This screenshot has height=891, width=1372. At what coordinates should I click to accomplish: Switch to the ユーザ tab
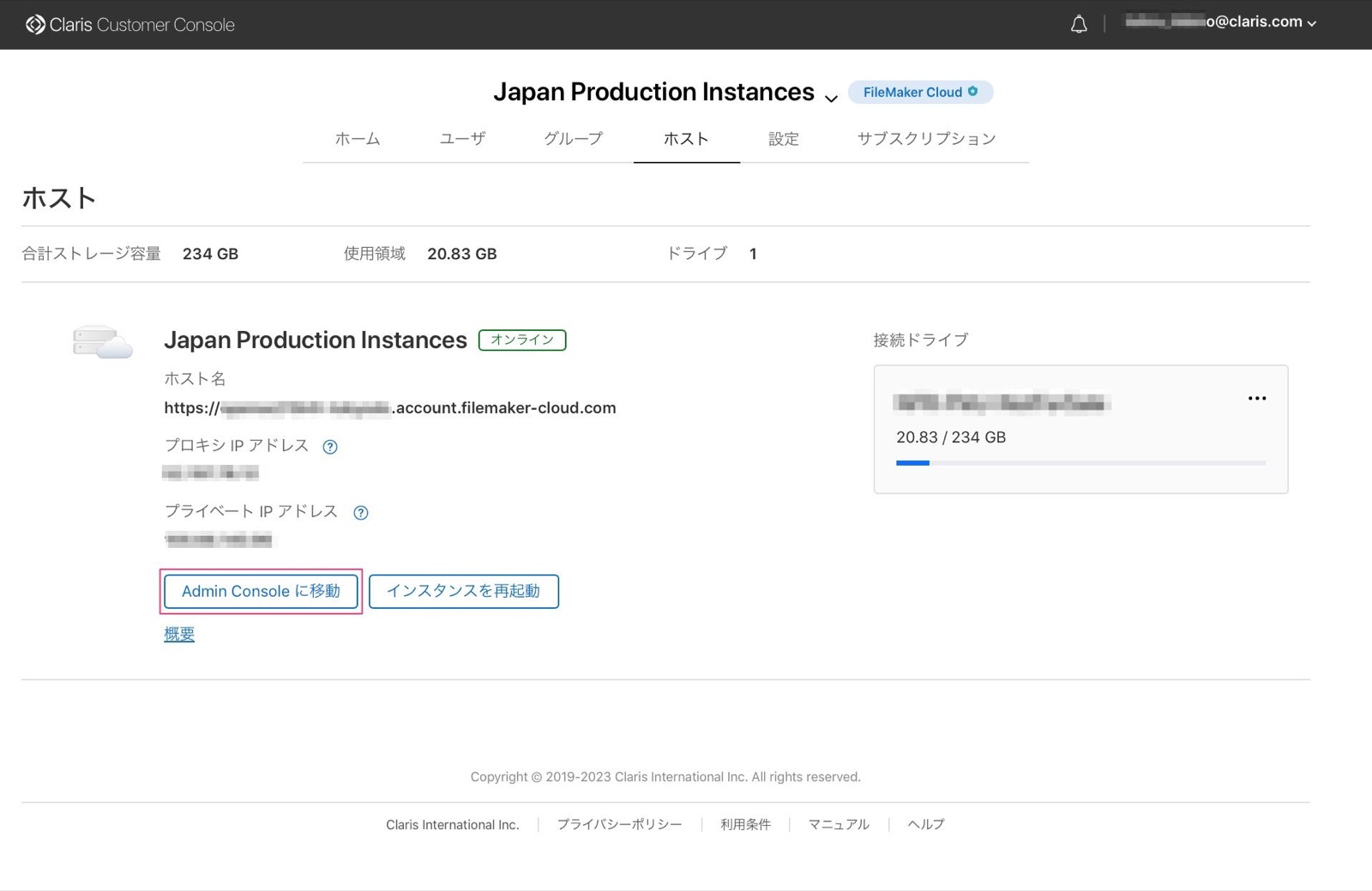pyautogui.click(x=462, y=138)
